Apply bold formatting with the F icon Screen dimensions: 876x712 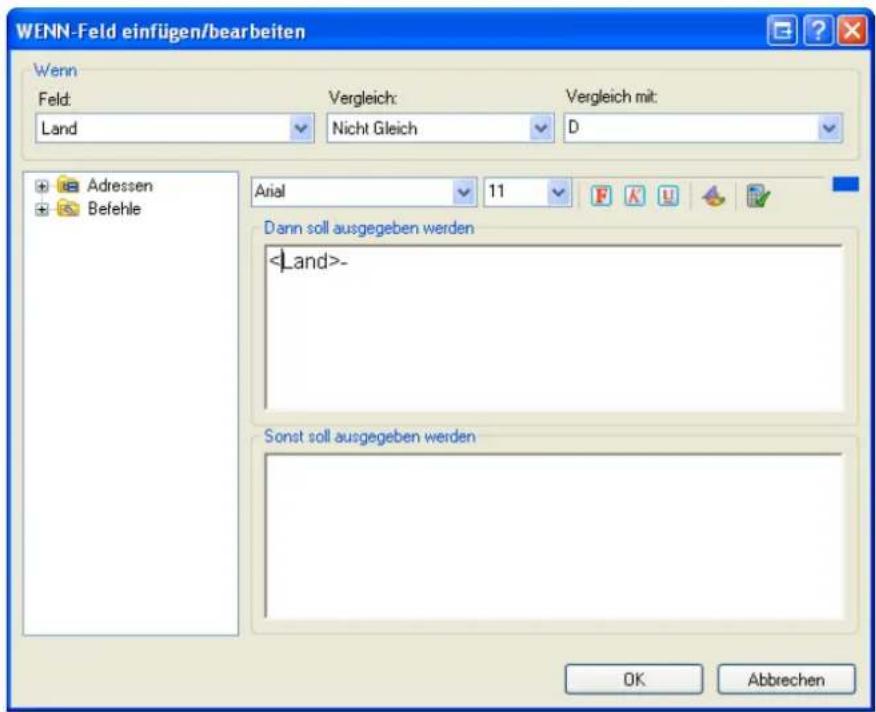coord(601,196)
